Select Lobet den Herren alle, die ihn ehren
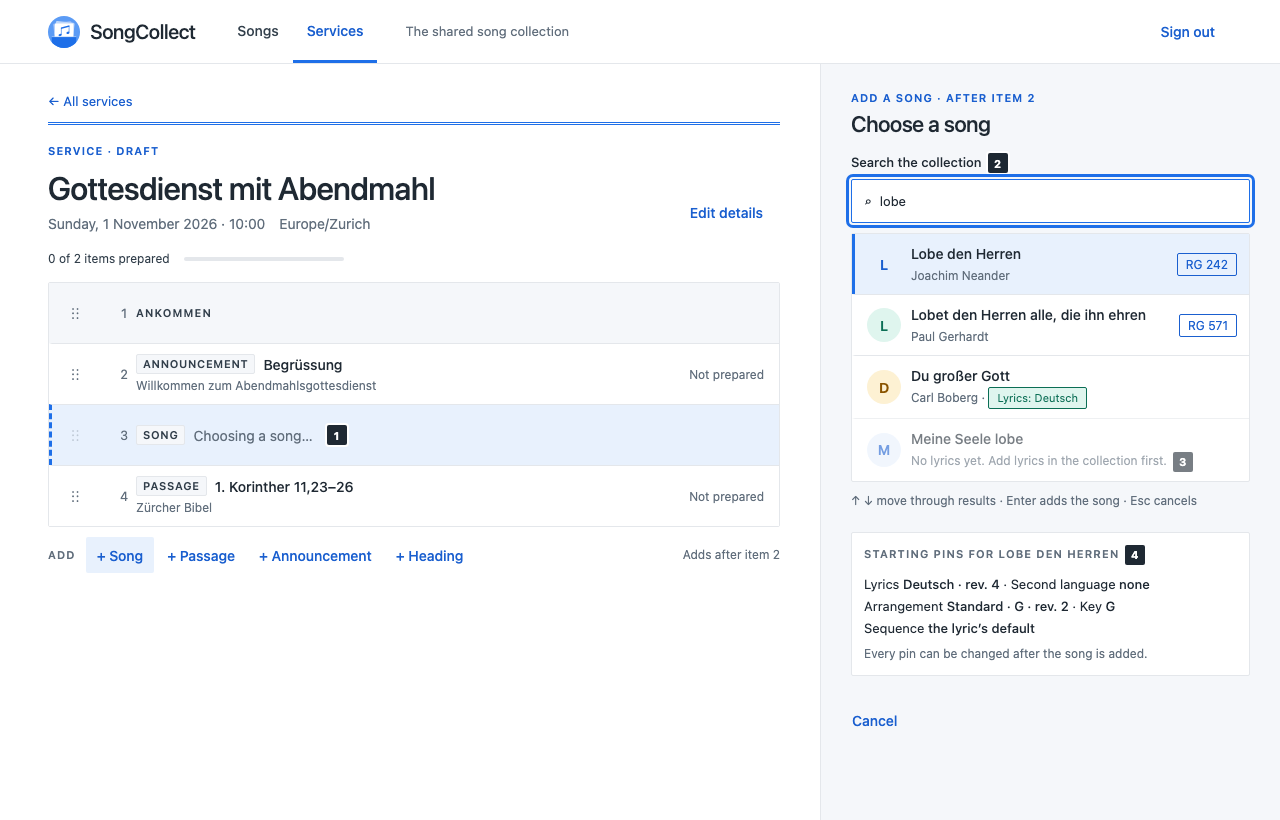The width and height of the screenshot is (1280, 820). tap(1050, 325)
